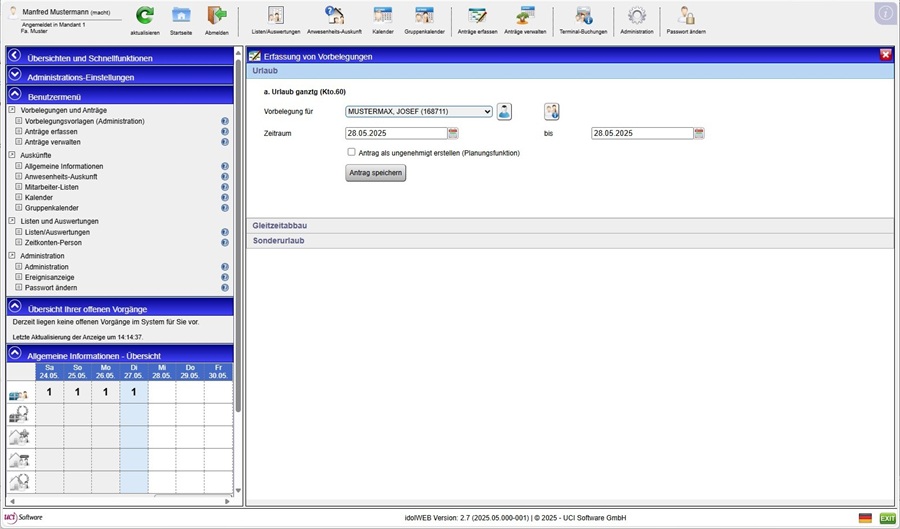Image resolution: width=900 pixels, height=529 pixels.
Task: Click person icon next to employee dropdown
Action: pos(505,111)
